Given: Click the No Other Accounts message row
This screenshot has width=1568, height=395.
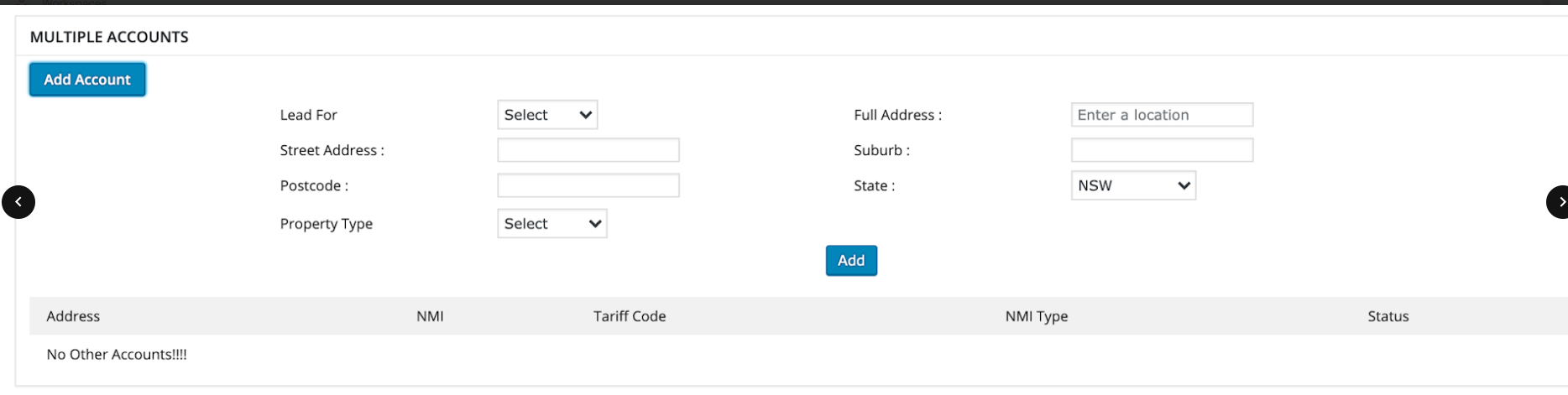Looking at the screenshot, I should 117,355.
